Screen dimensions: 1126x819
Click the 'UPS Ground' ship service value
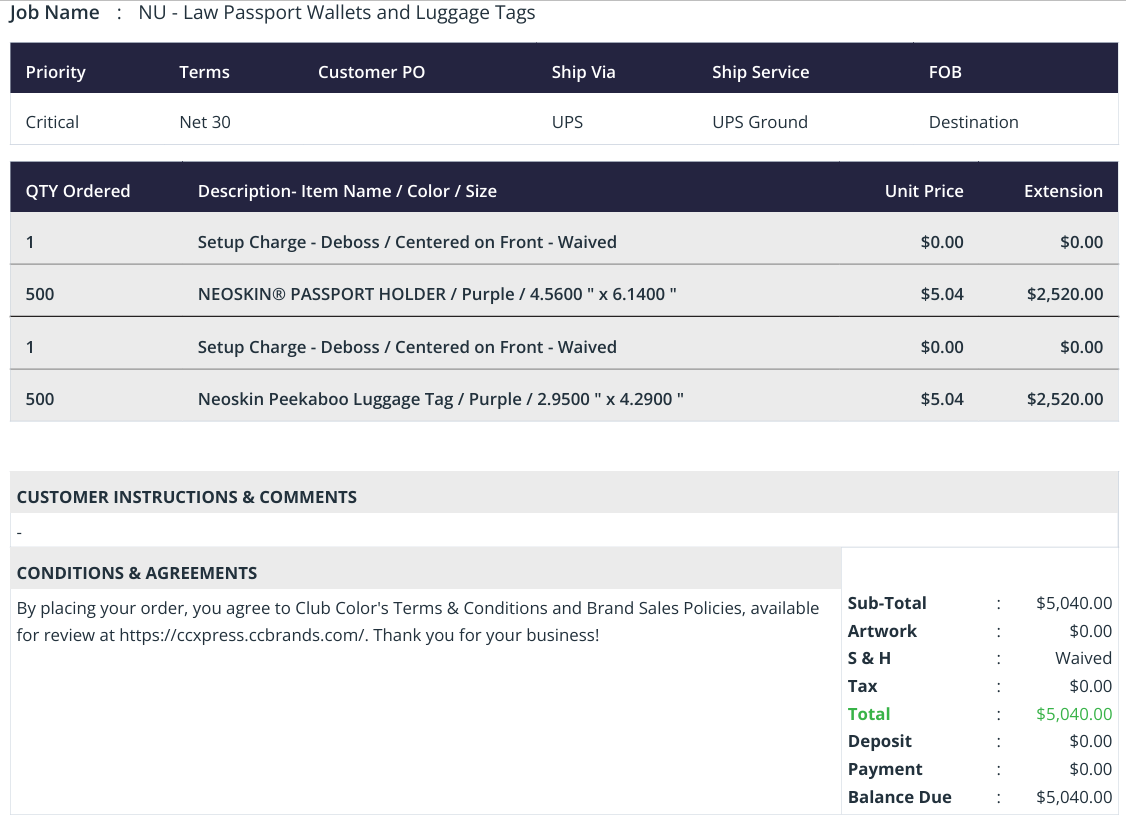point(760,122)
